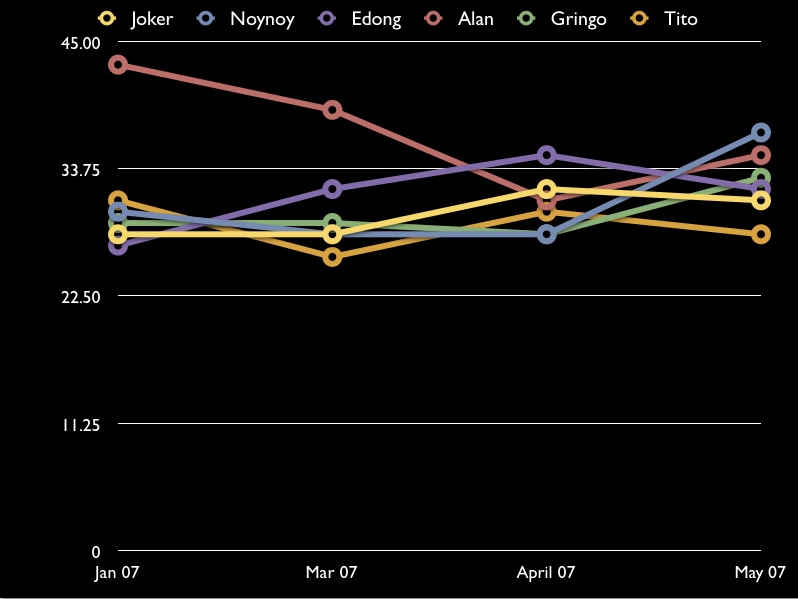The width and height of the screenshot is (798, 599).
Task: Click the Noynoy legend marker icon
Action: pos(208,19)
